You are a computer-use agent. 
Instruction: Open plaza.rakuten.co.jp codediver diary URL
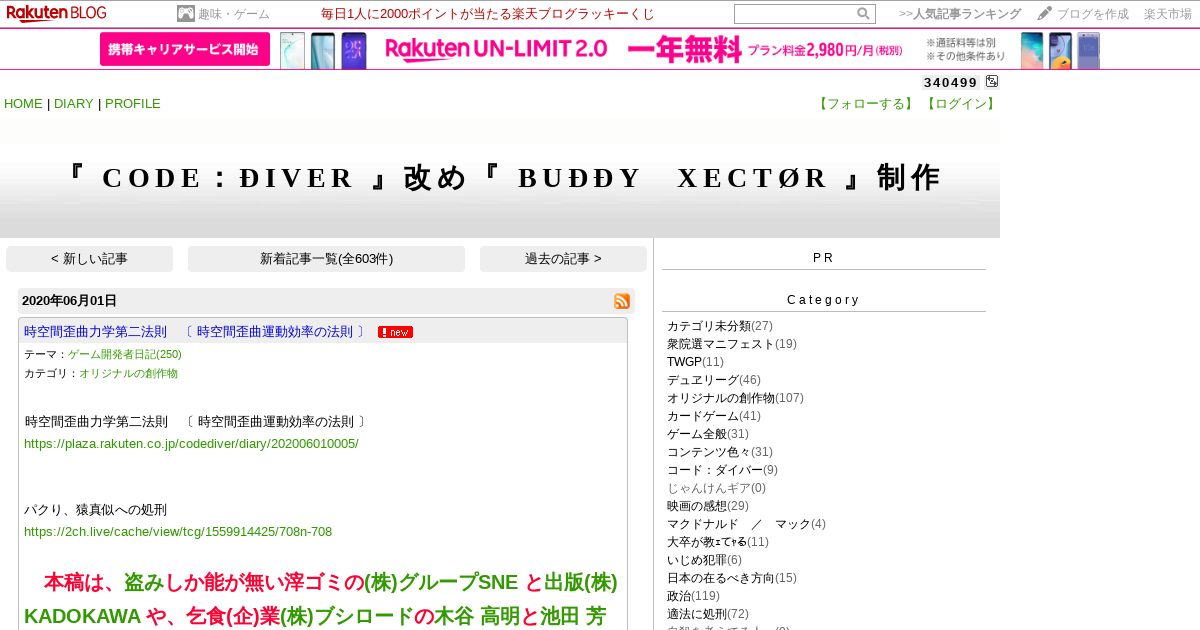pos(191,443)
